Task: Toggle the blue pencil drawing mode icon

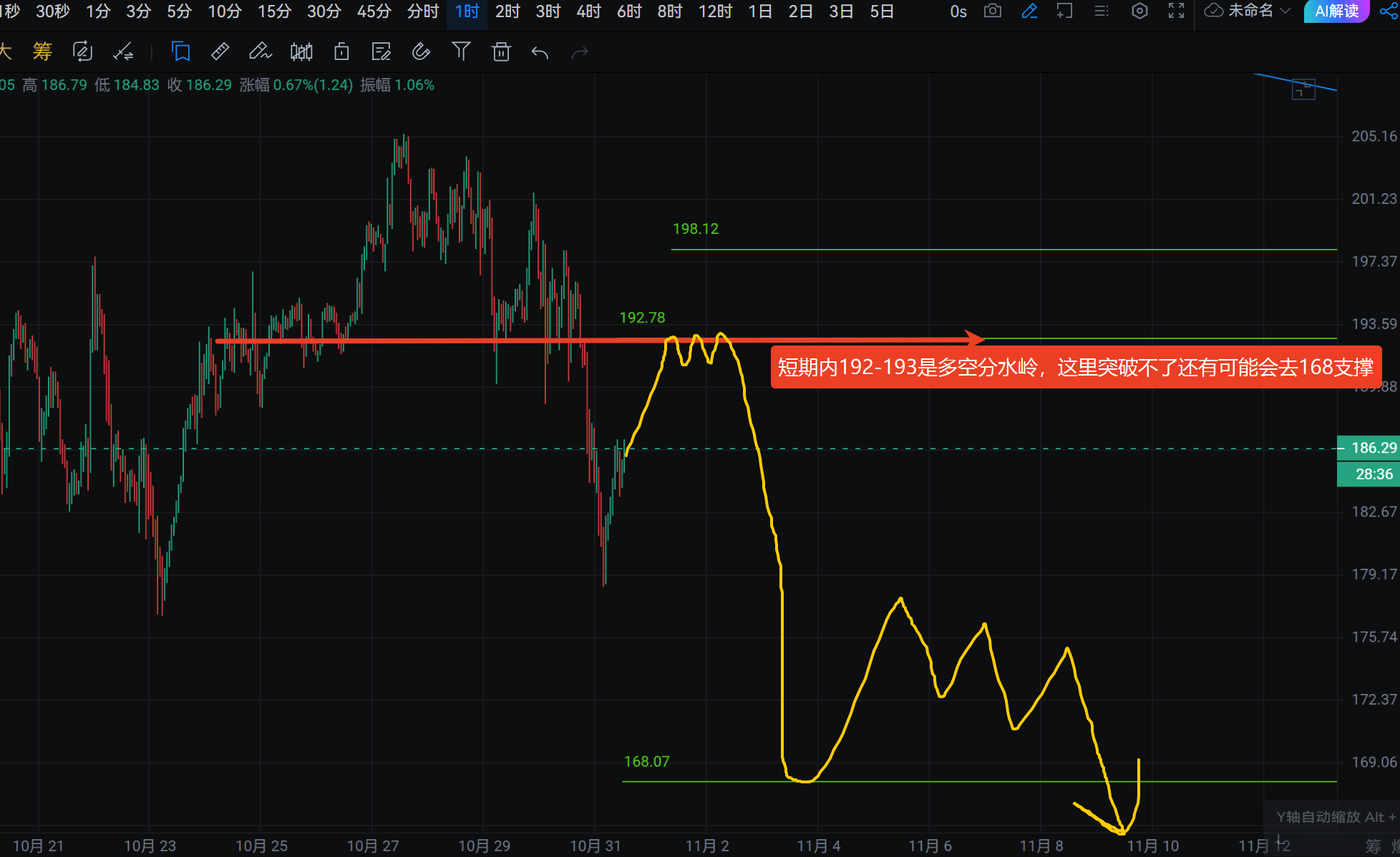Action: coord(1029,11)
